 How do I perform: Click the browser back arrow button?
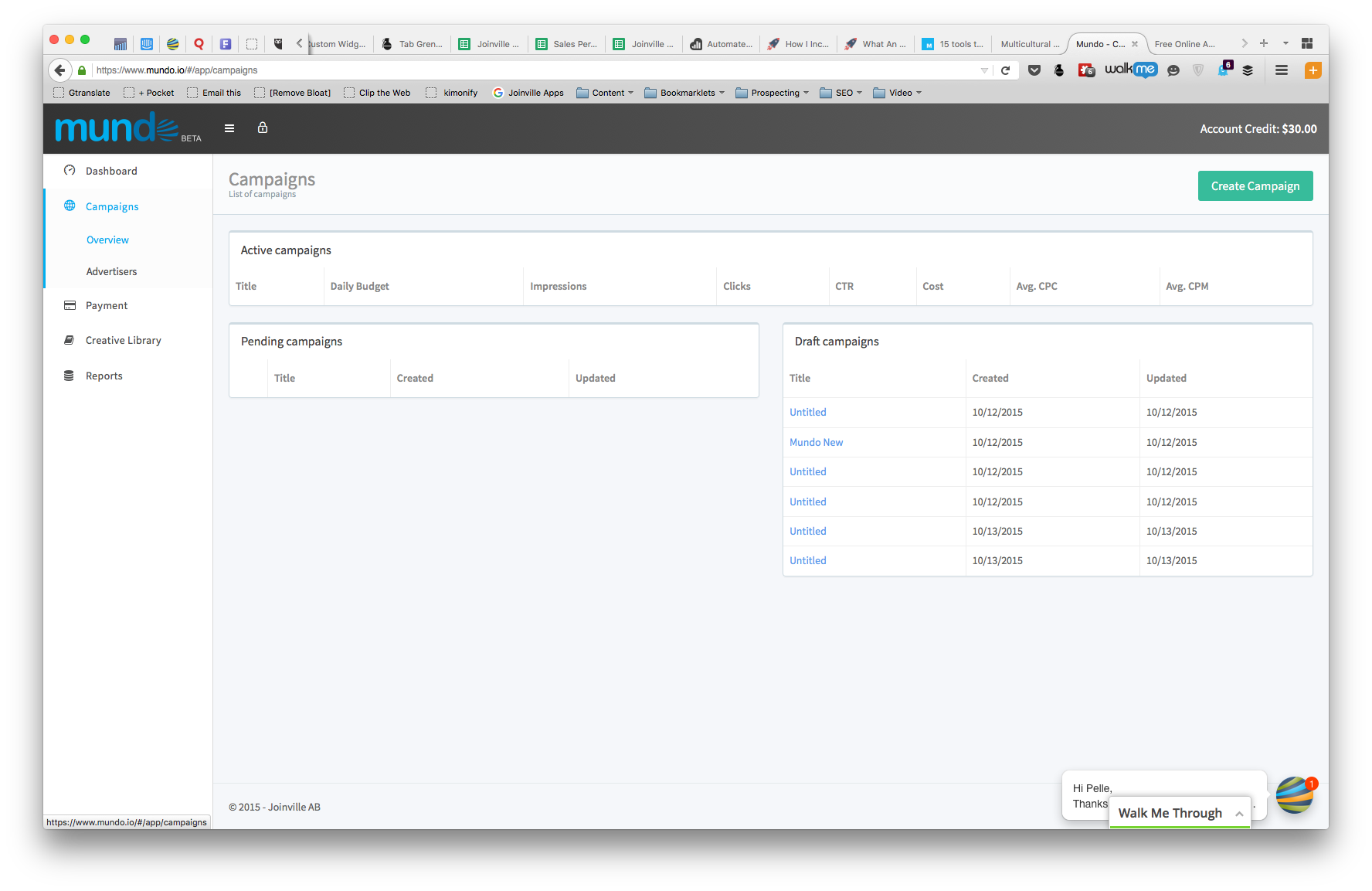59,70
